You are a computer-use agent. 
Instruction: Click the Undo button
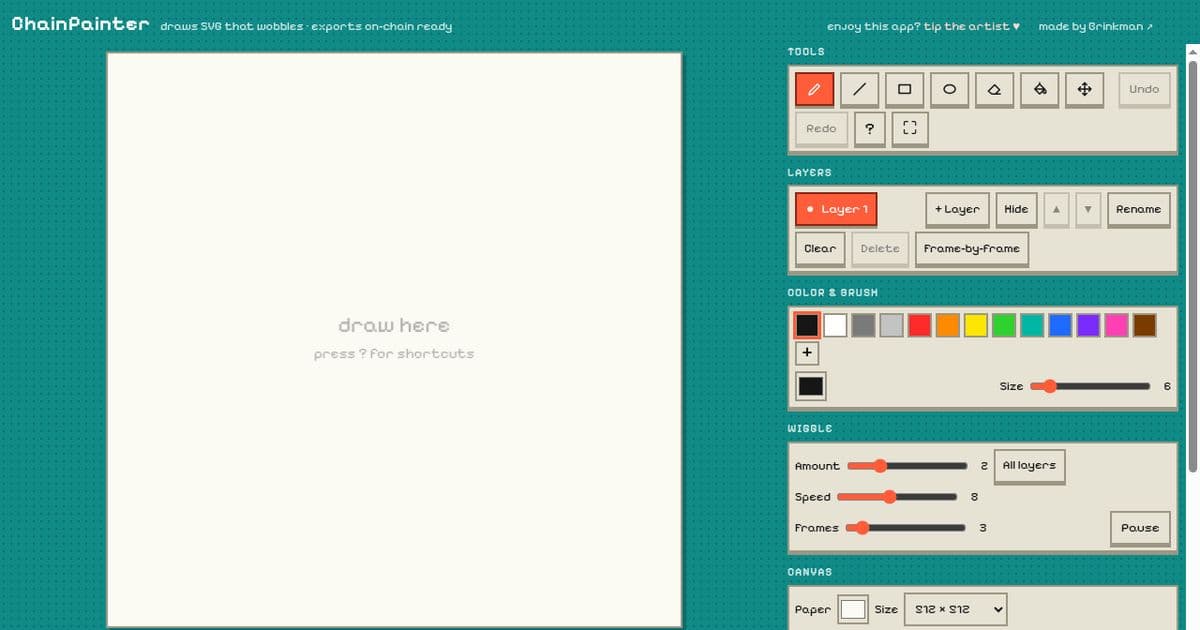(x=1144, y=89)
